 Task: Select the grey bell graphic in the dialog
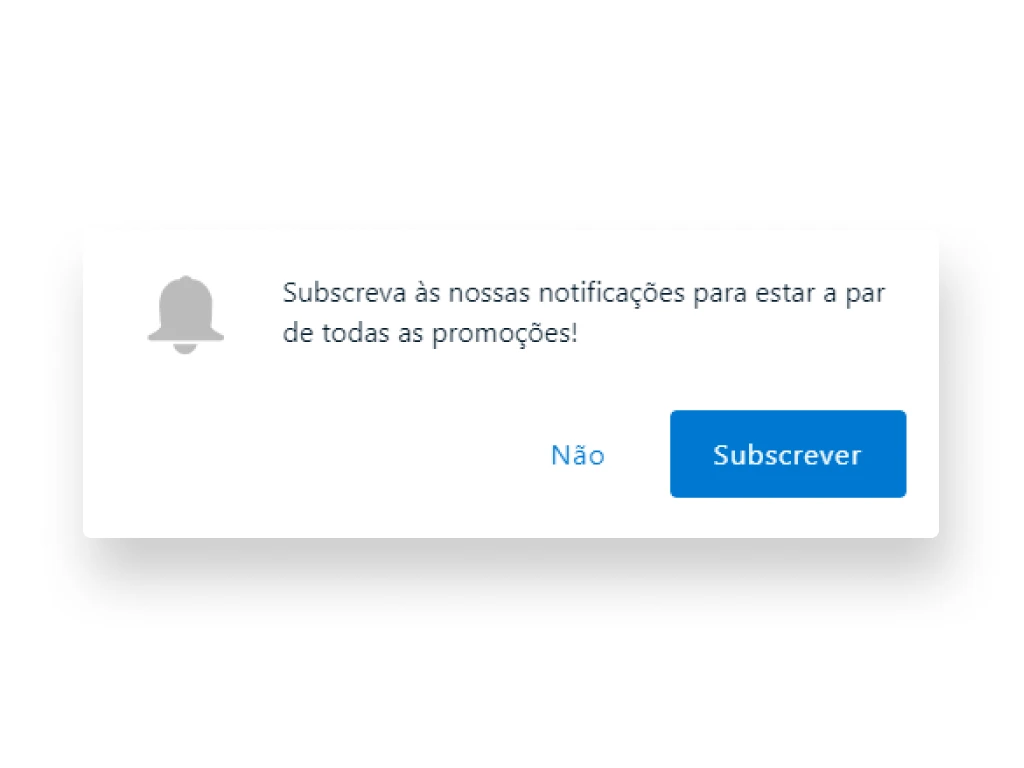(185, 315)
